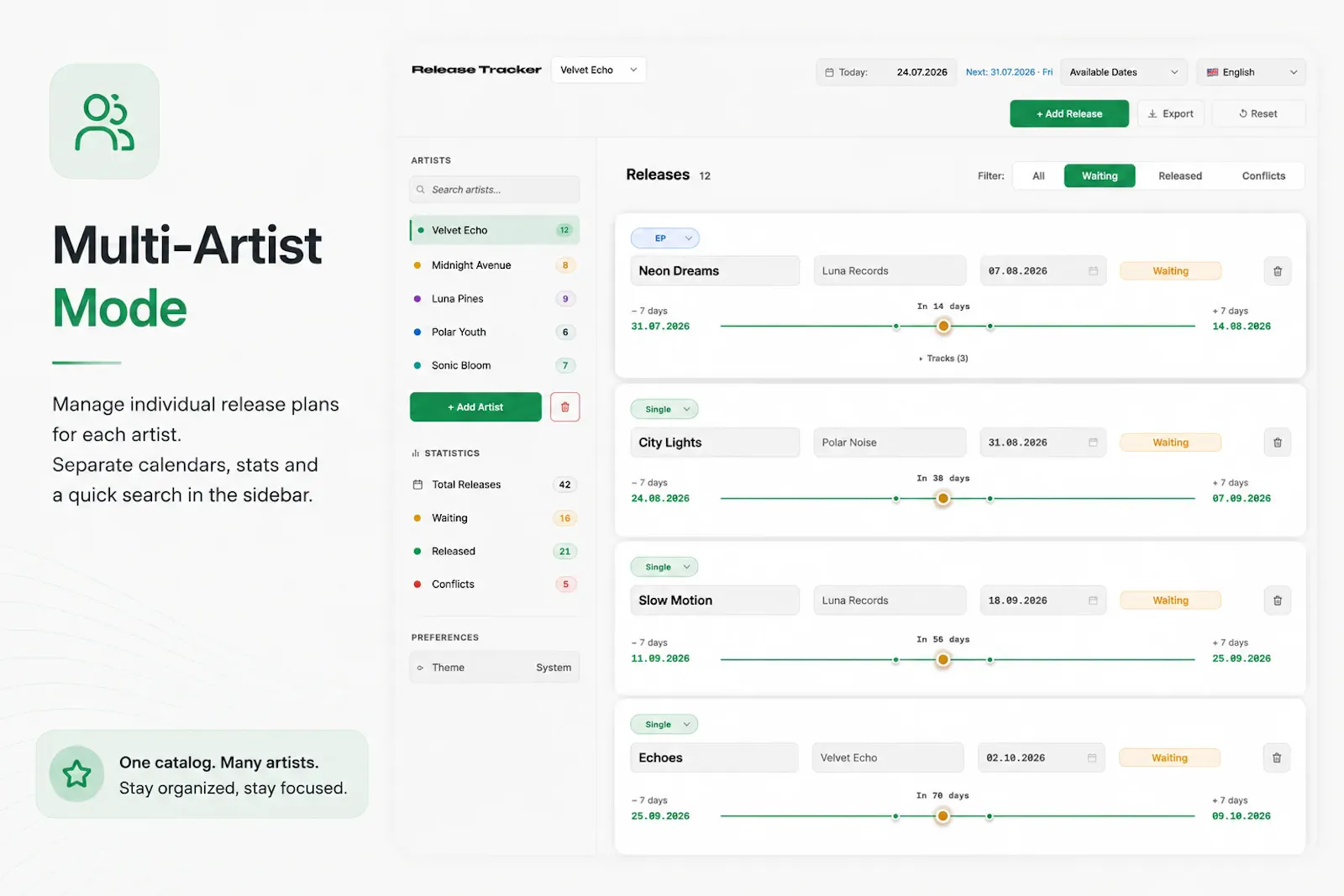Open calendar icon for City Lights date
This screenshot has width=1344, height=896.
pos(1093,443)
